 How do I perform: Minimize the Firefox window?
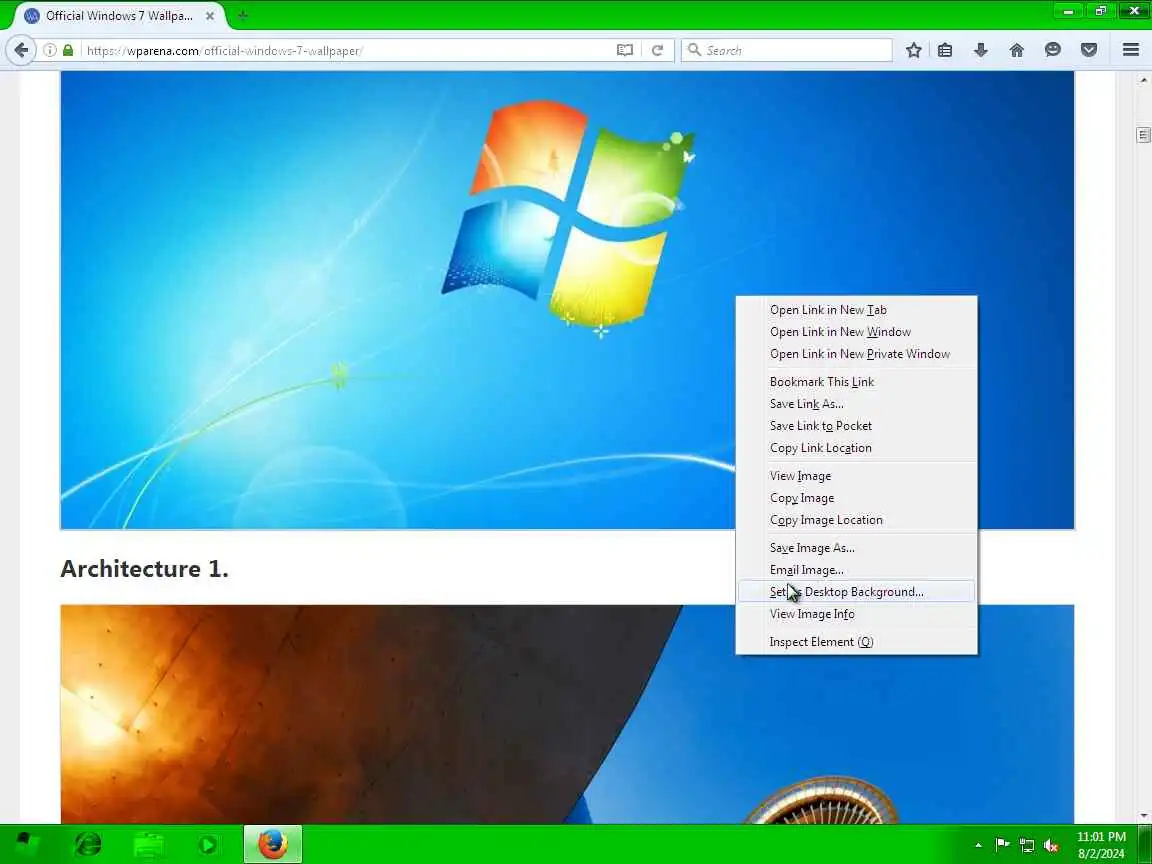[1068, 10]
